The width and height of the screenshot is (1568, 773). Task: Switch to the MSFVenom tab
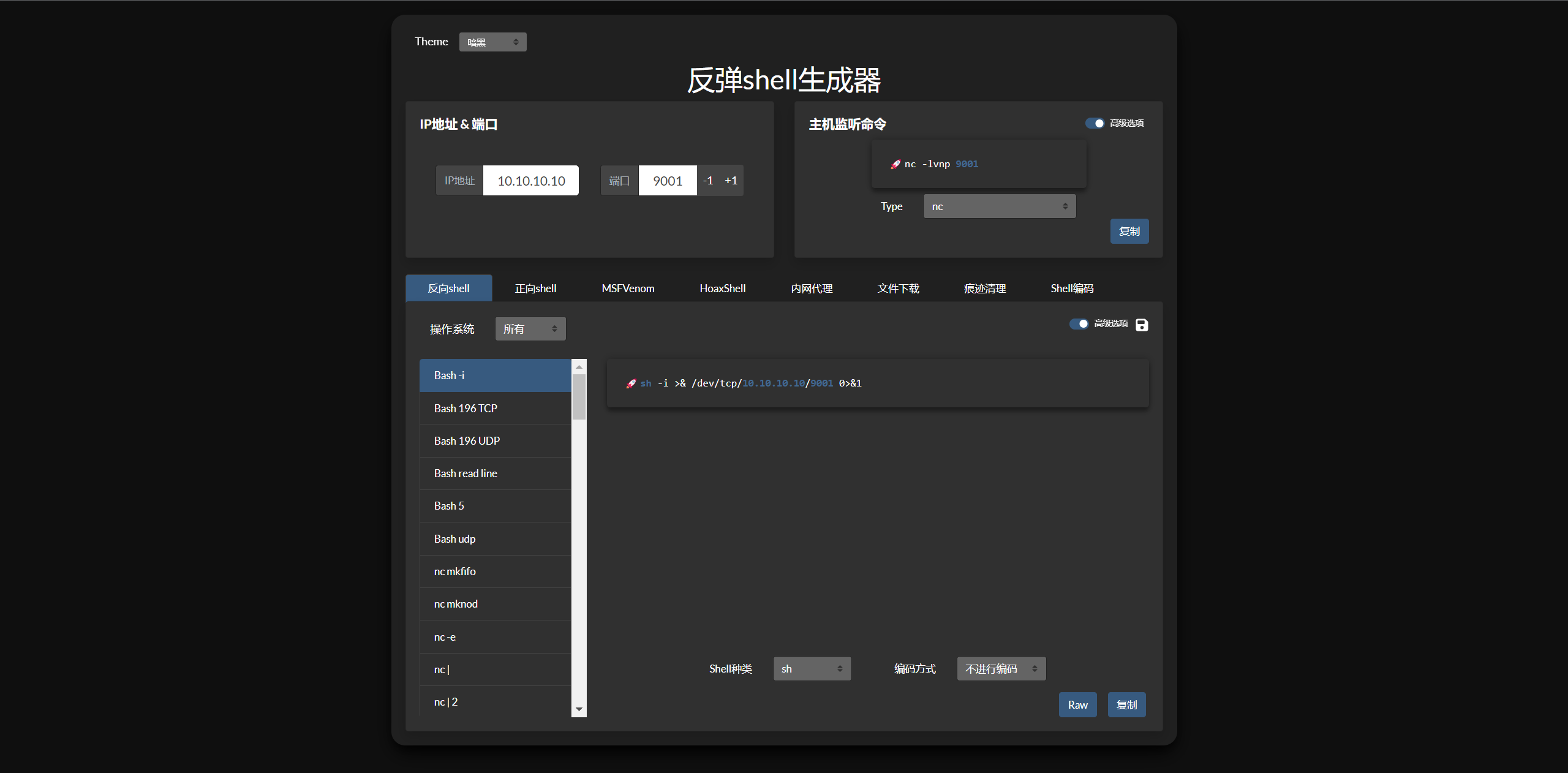click(x=628, y=288)
